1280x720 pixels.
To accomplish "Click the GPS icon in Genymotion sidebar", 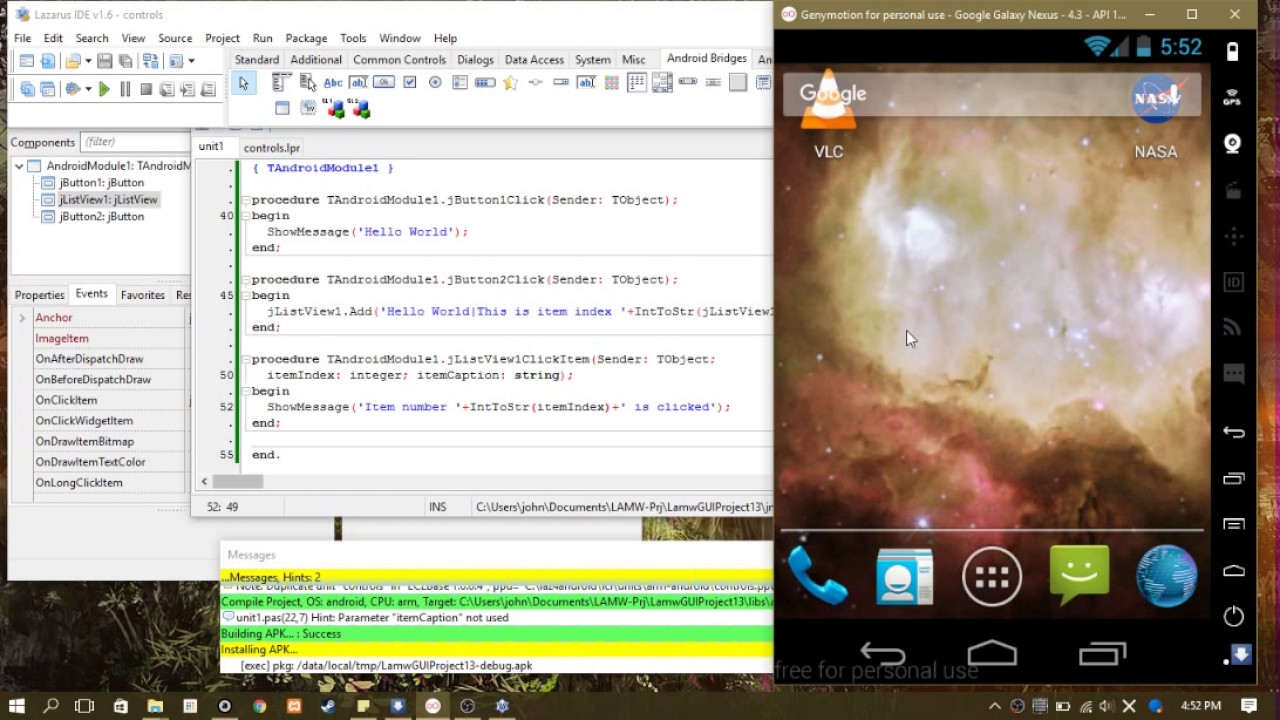I will (x=1232, y=97).
